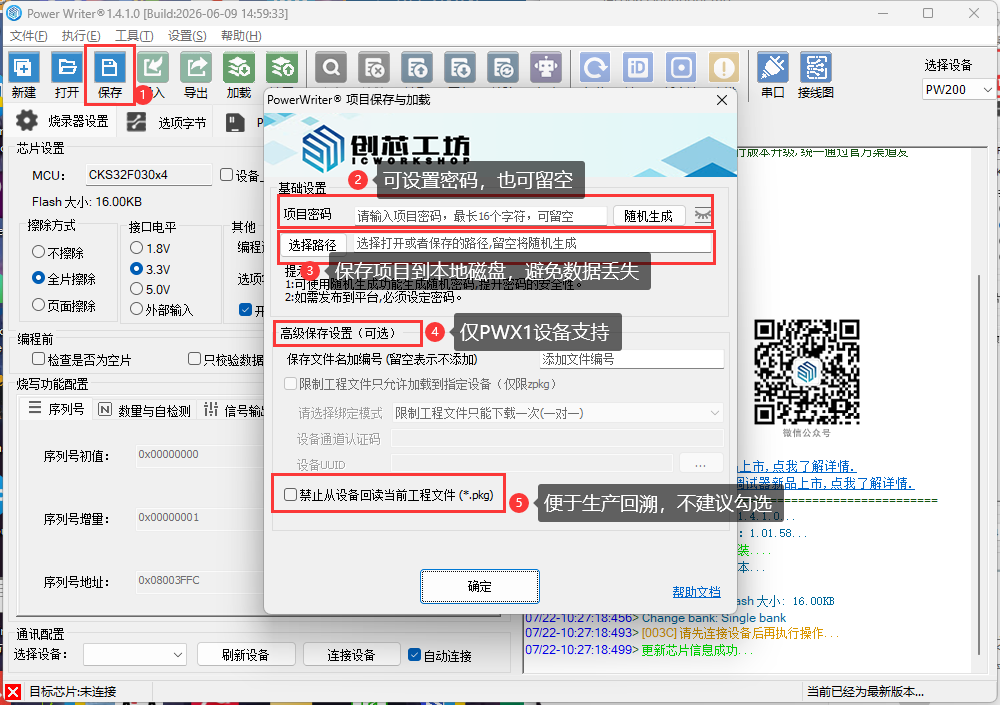Viewport: 1000px width, 705px height.
Task: Open the 请选择绑定模式 dropdown
Action: pyautogui.click(x=557, y=413)
